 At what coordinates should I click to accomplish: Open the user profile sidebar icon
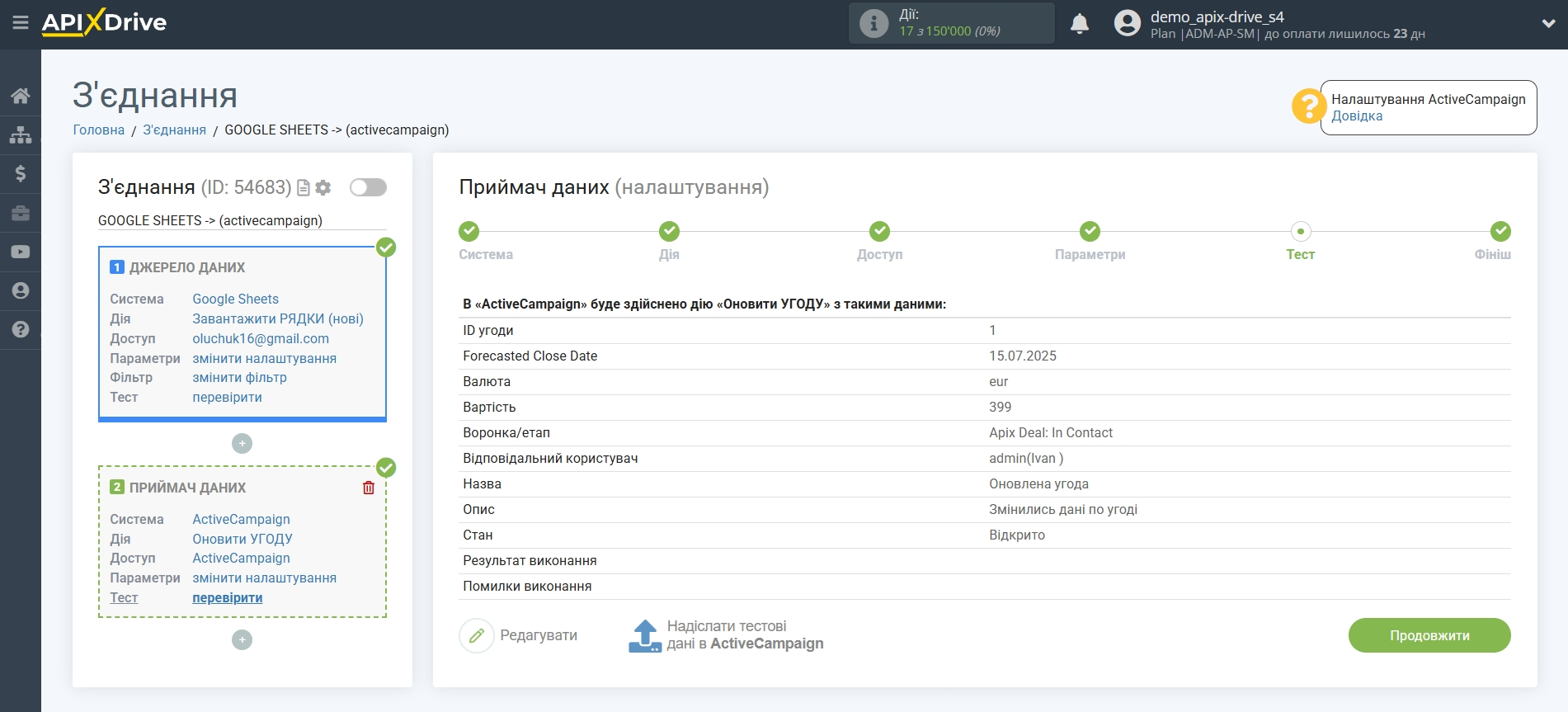(21, 290)
